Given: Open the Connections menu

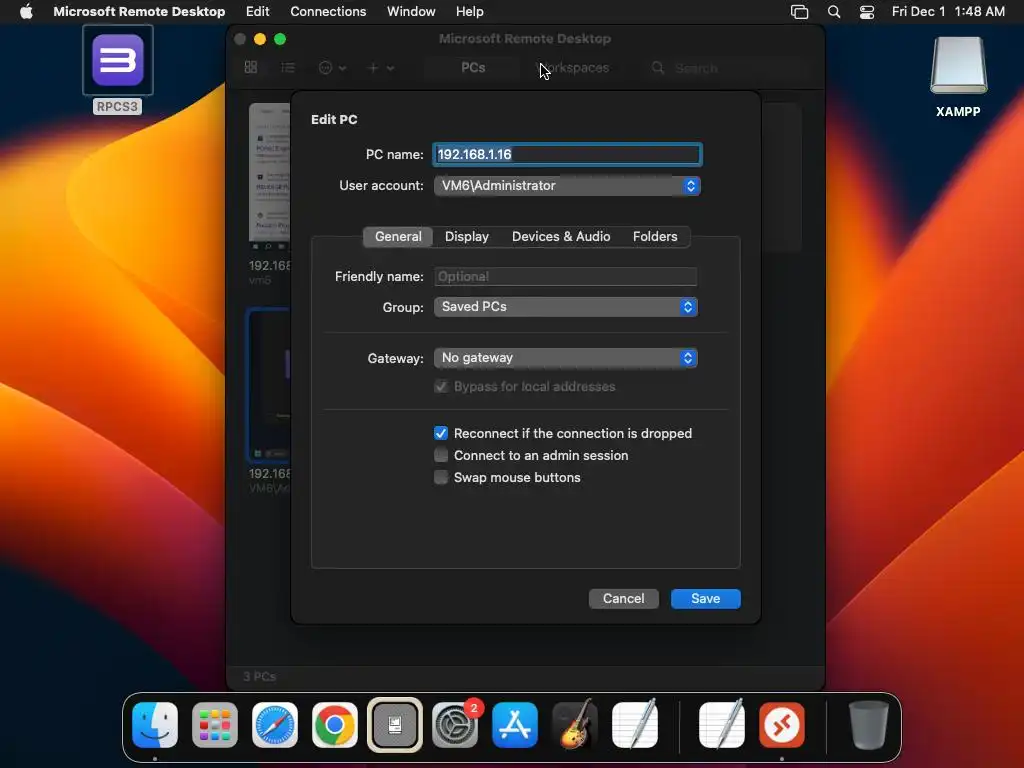Looking at the screenshot, I should [328, 11].
